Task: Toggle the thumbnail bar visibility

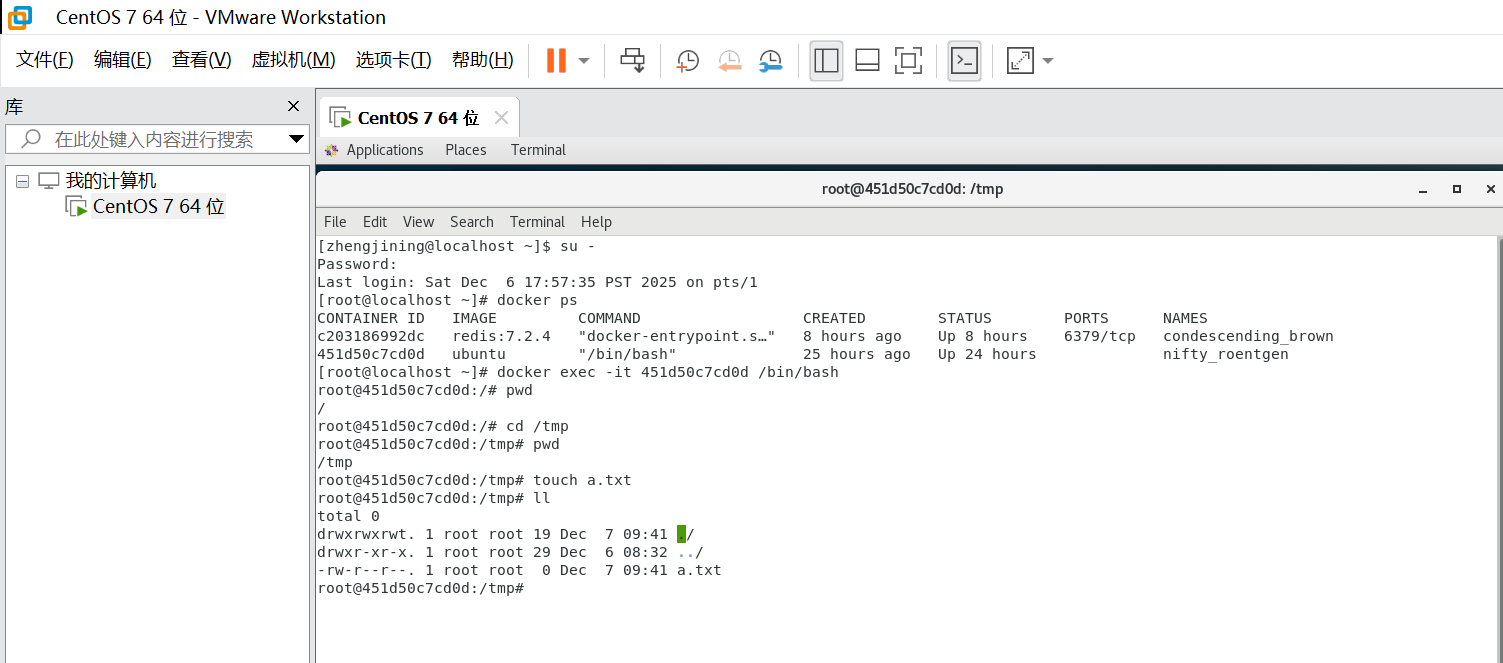Action: pyautogui.click(x=866, y=61)
